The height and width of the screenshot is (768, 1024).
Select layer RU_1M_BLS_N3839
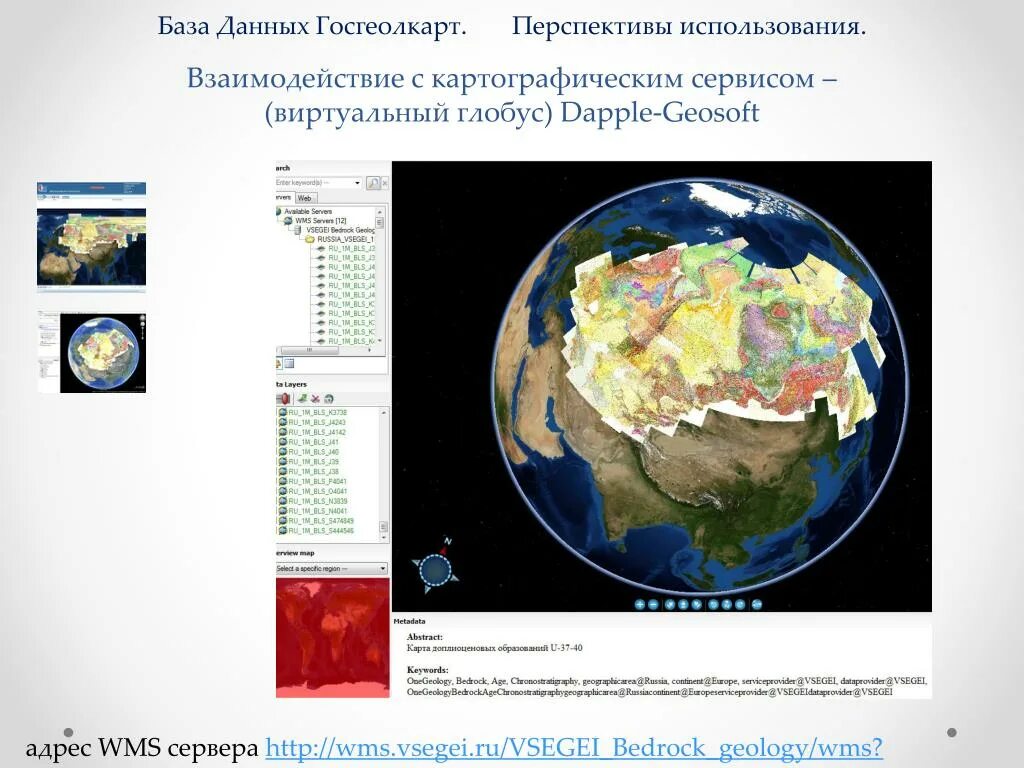coord(317,501)
